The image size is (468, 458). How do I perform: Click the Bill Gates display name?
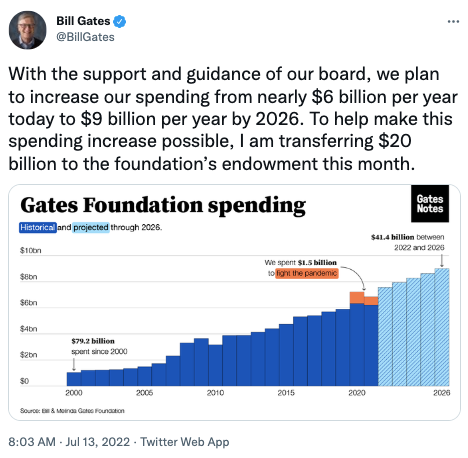point(83,21)
